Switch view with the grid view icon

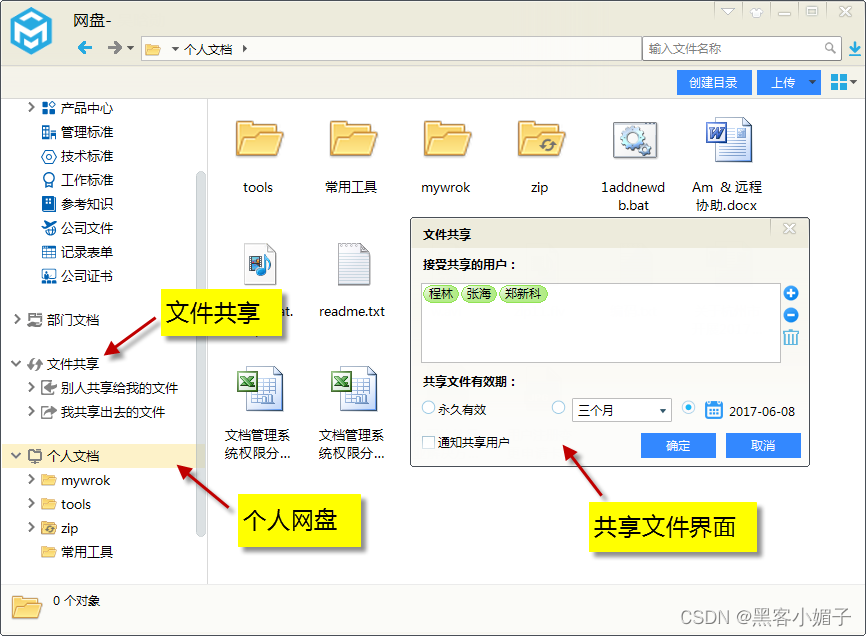(x=839, y=82)
